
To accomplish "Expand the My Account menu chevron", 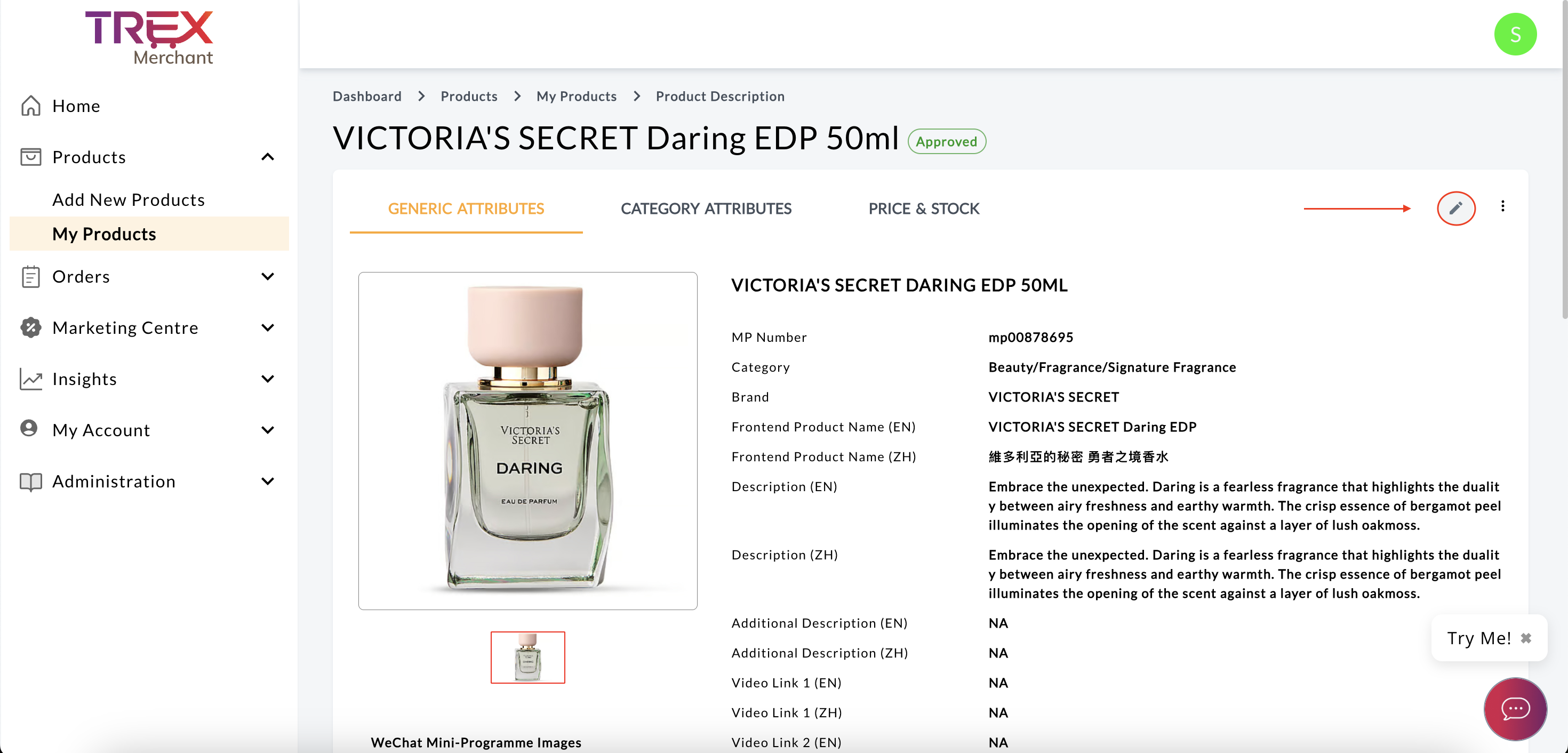I will tap(267, 430).
